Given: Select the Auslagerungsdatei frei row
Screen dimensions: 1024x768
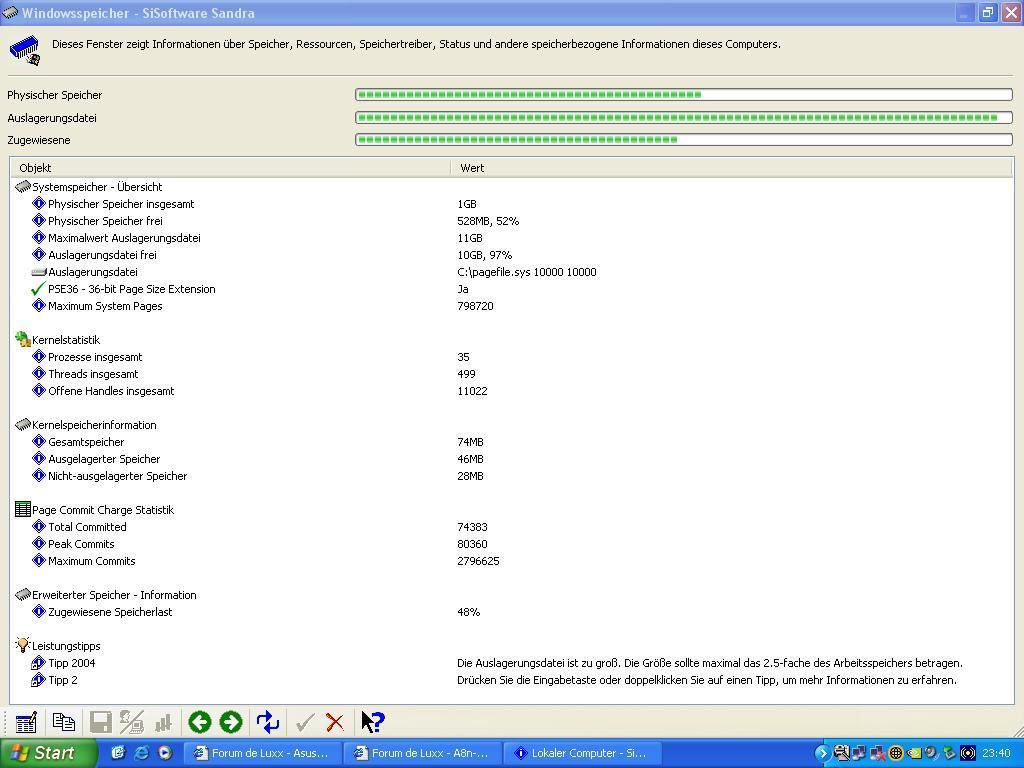Looking at the screenshot, I should pos(511,255).
